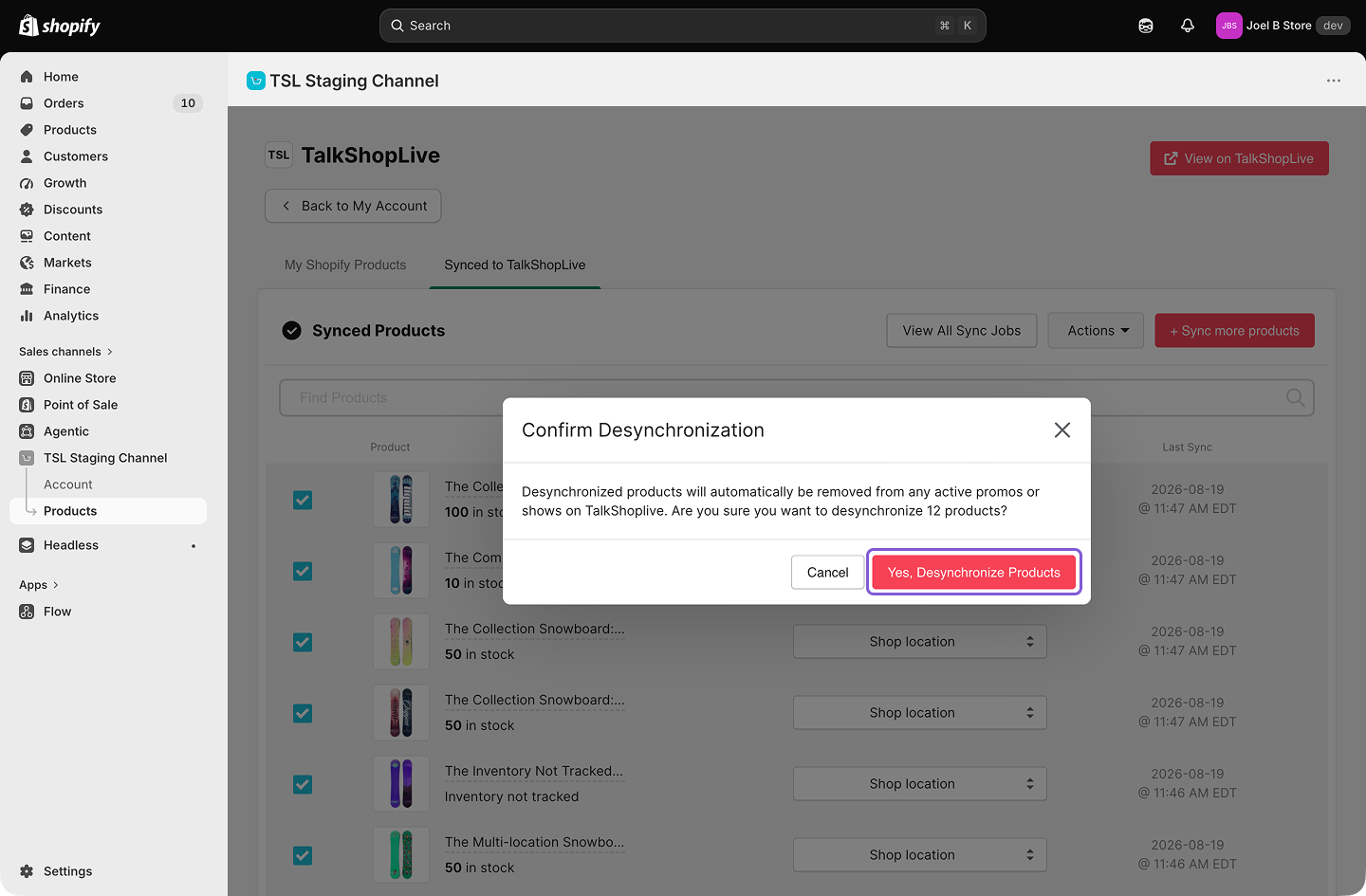Open the Actions dropdown

(x=1096, y=331)
